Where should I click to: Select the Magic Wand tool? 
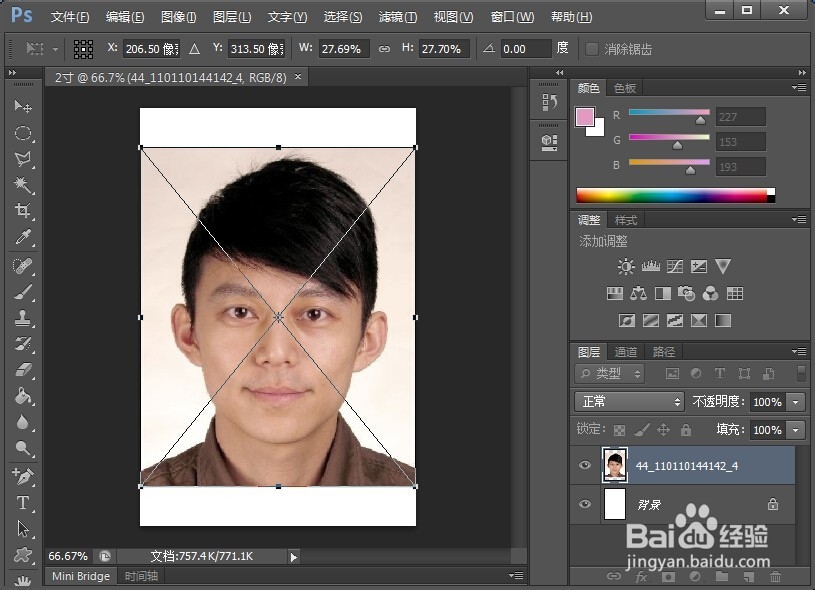pyautogui.click(x=22, y=185)
